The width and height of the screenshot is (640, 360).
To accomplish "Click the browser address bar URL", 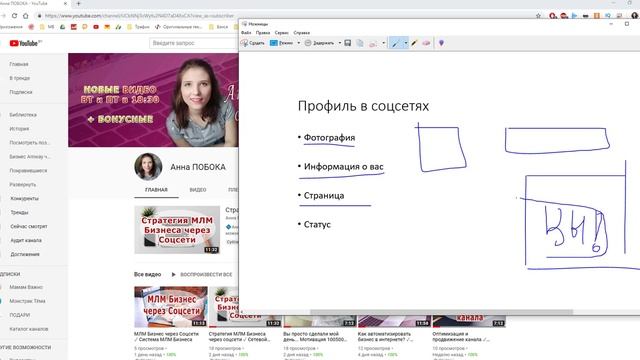I will [139, 16].
